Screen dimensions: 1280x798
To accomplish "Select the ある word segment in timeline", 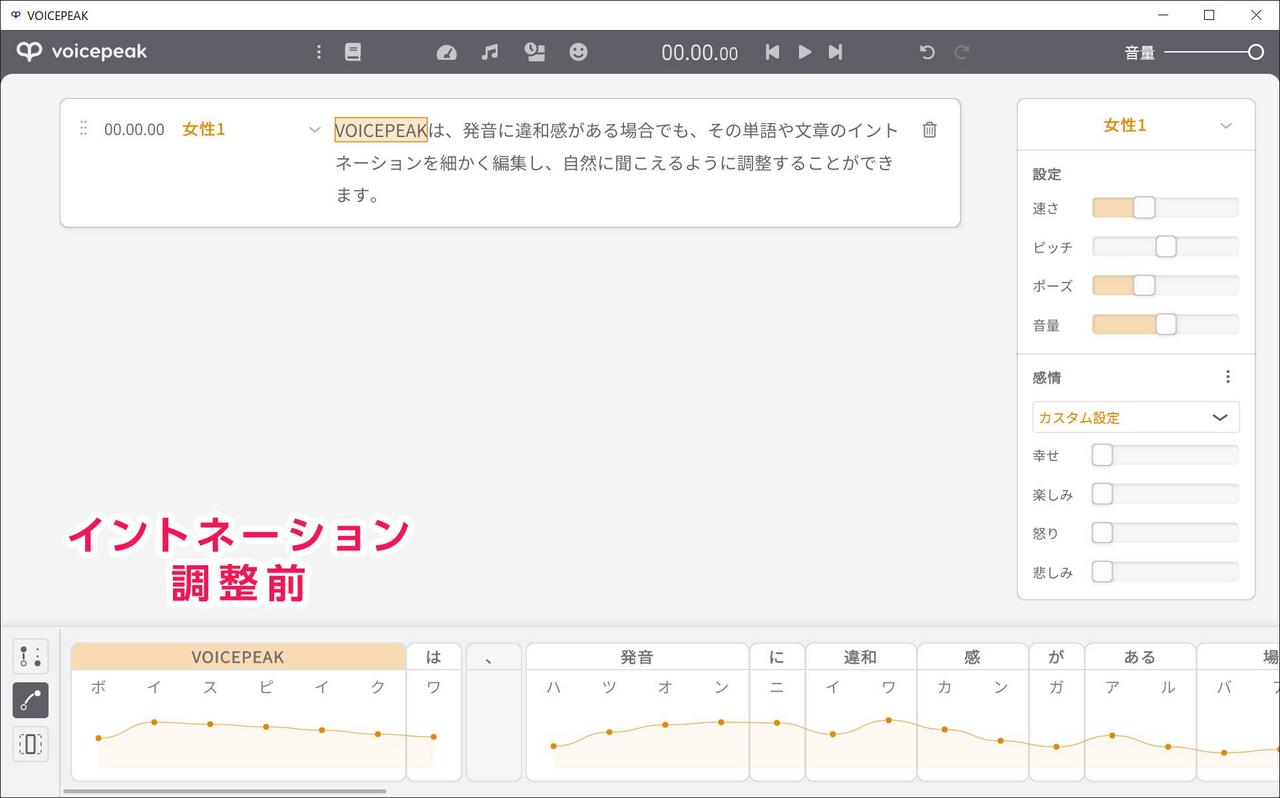I will (1140, 657).
